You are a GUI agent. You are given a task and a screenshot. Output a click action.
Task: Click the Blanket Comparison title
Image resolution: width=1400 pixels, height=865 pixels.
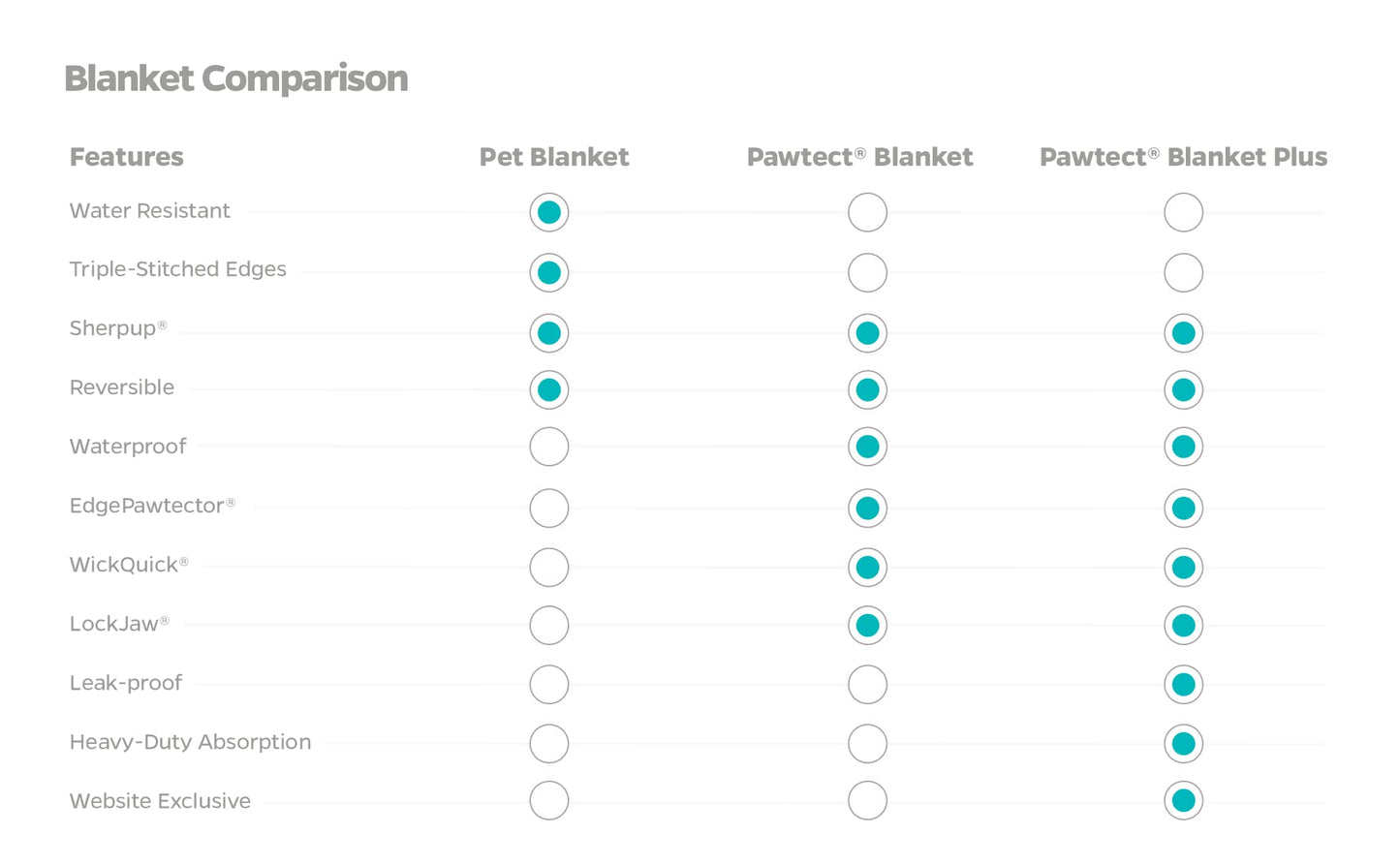[236, 78]
